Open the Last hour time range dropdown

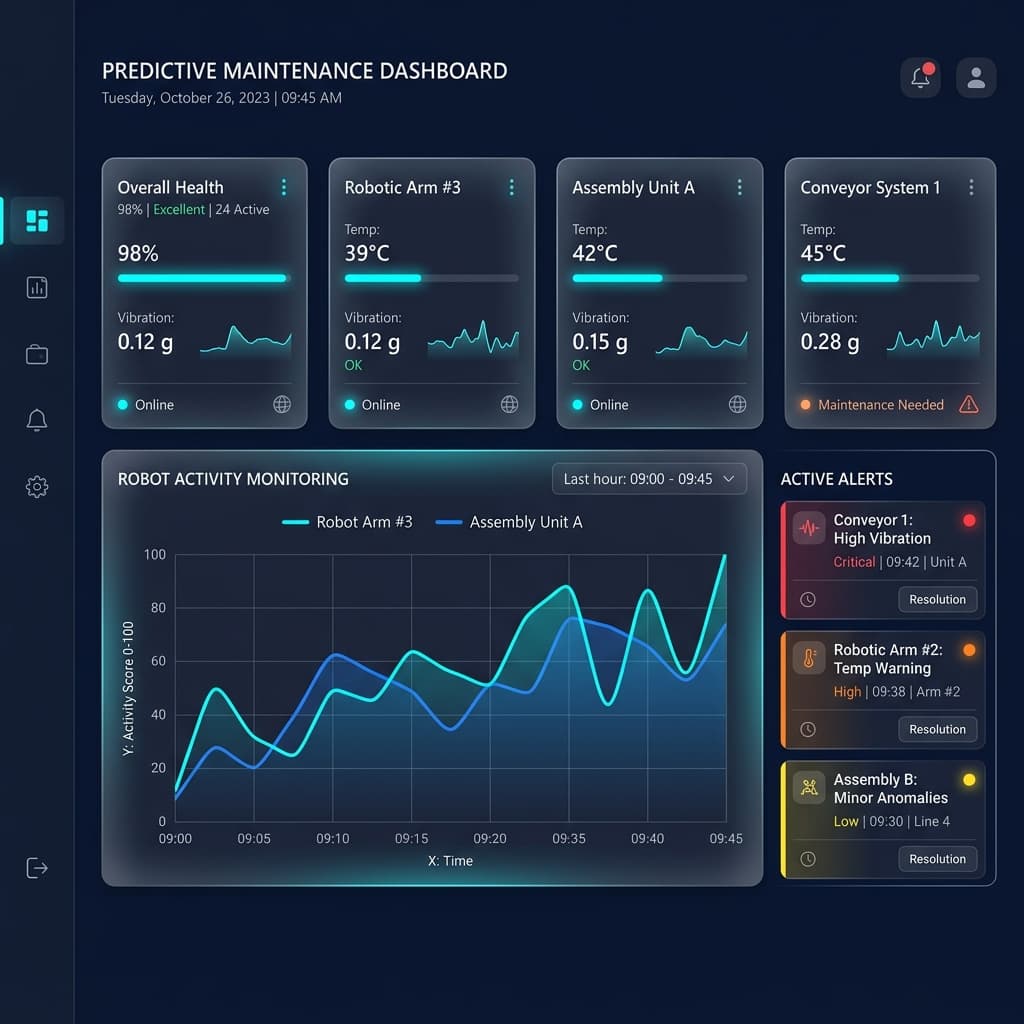[649, 479]
